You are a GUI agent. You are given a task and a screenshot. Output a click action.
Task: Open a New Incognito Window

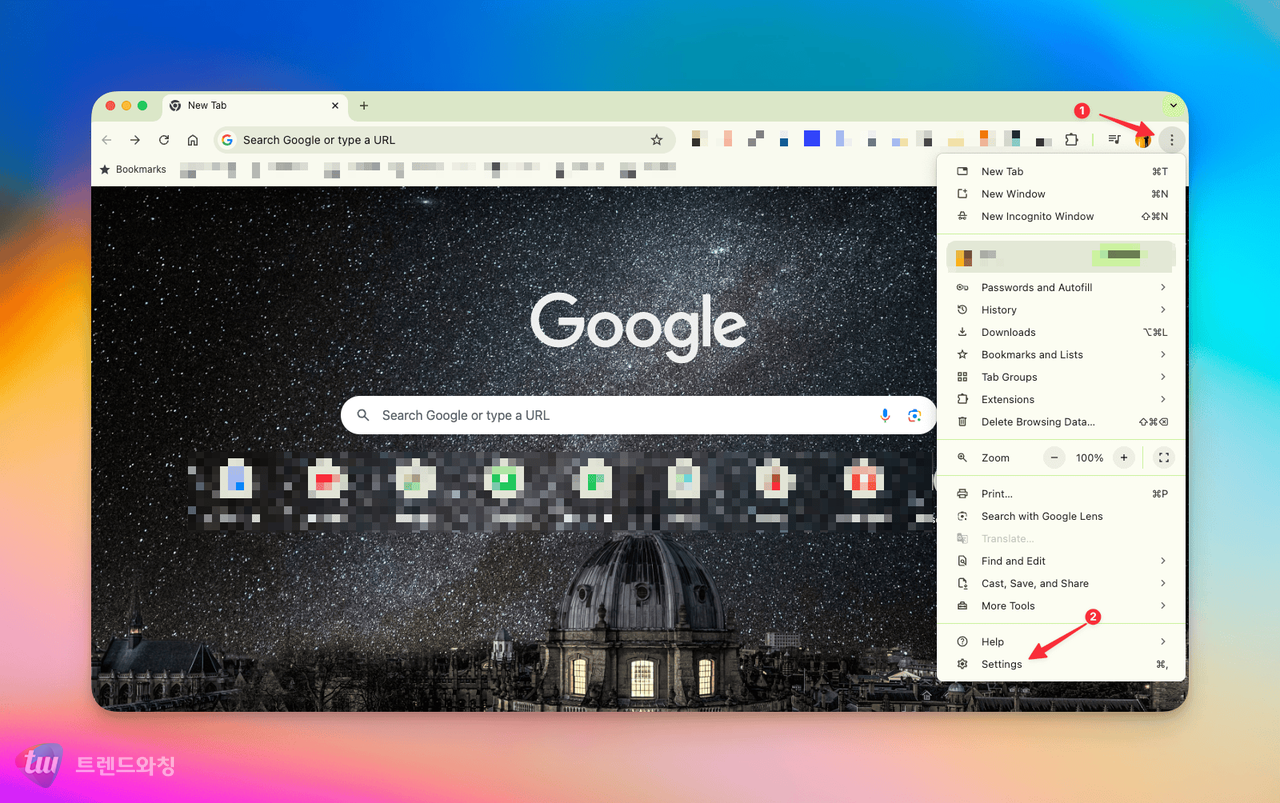click(1062, 216)
